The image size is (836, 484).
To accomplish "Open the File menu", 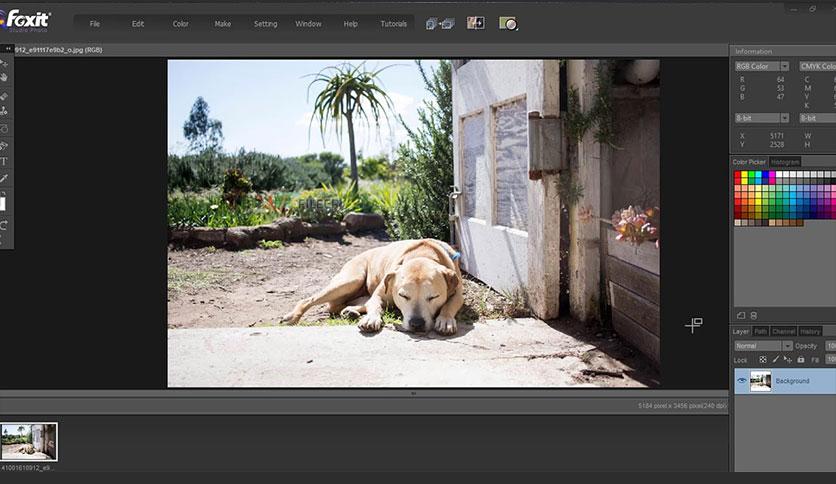I will pos(95,24).
